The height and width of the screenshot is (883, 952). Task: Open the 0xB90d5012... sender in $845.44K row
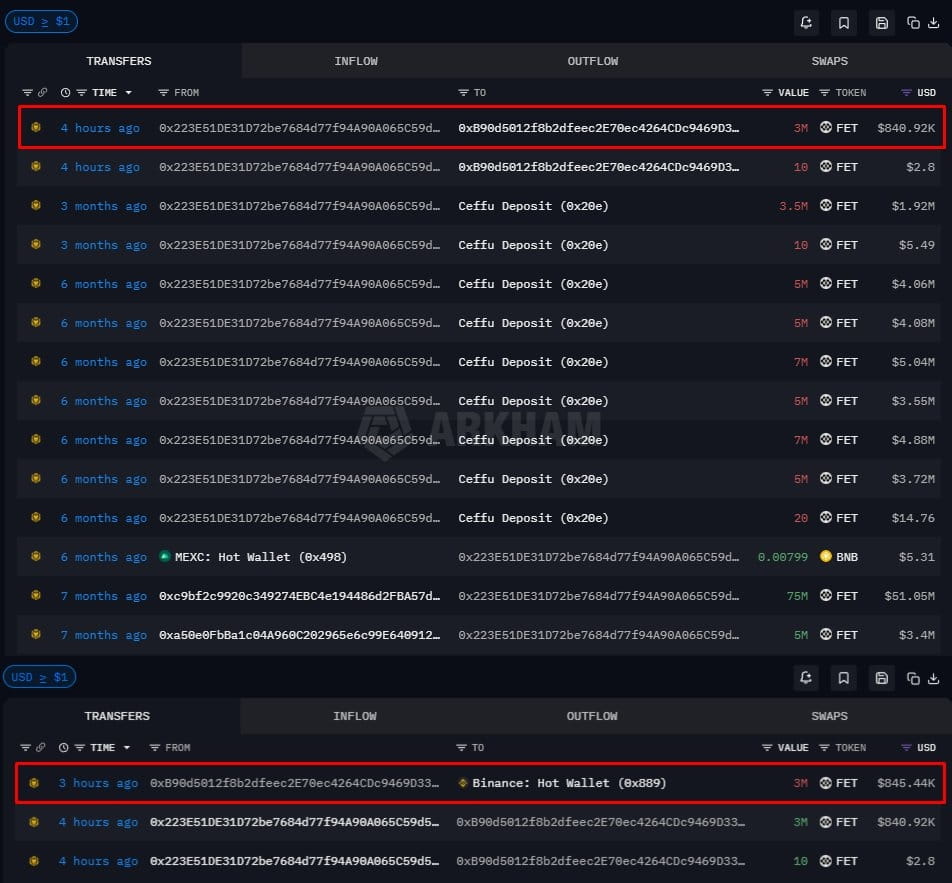(294, 783)
